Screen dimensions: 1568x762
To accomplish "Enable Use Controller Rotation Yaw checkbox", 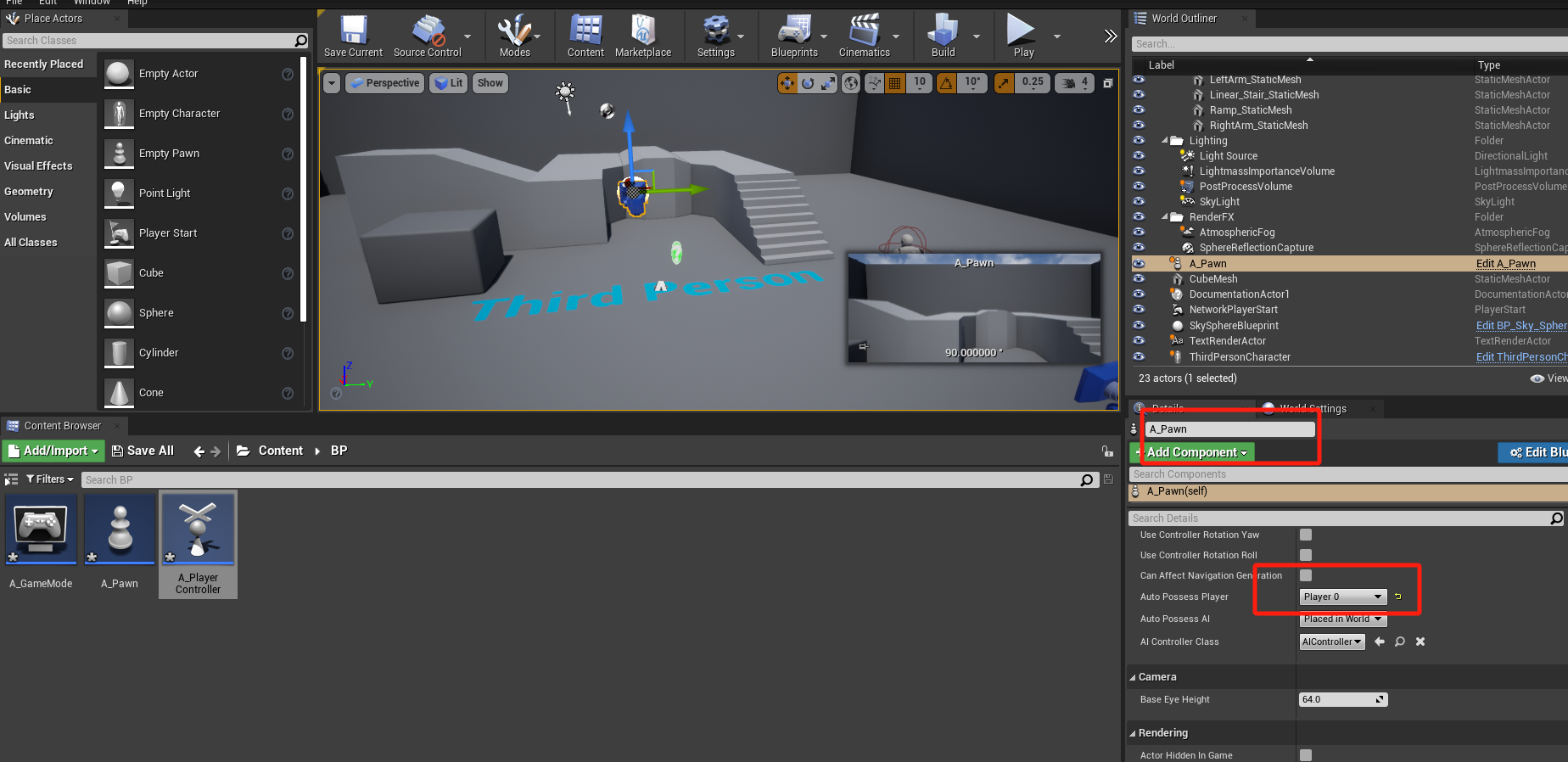I will coord(1306,535).
